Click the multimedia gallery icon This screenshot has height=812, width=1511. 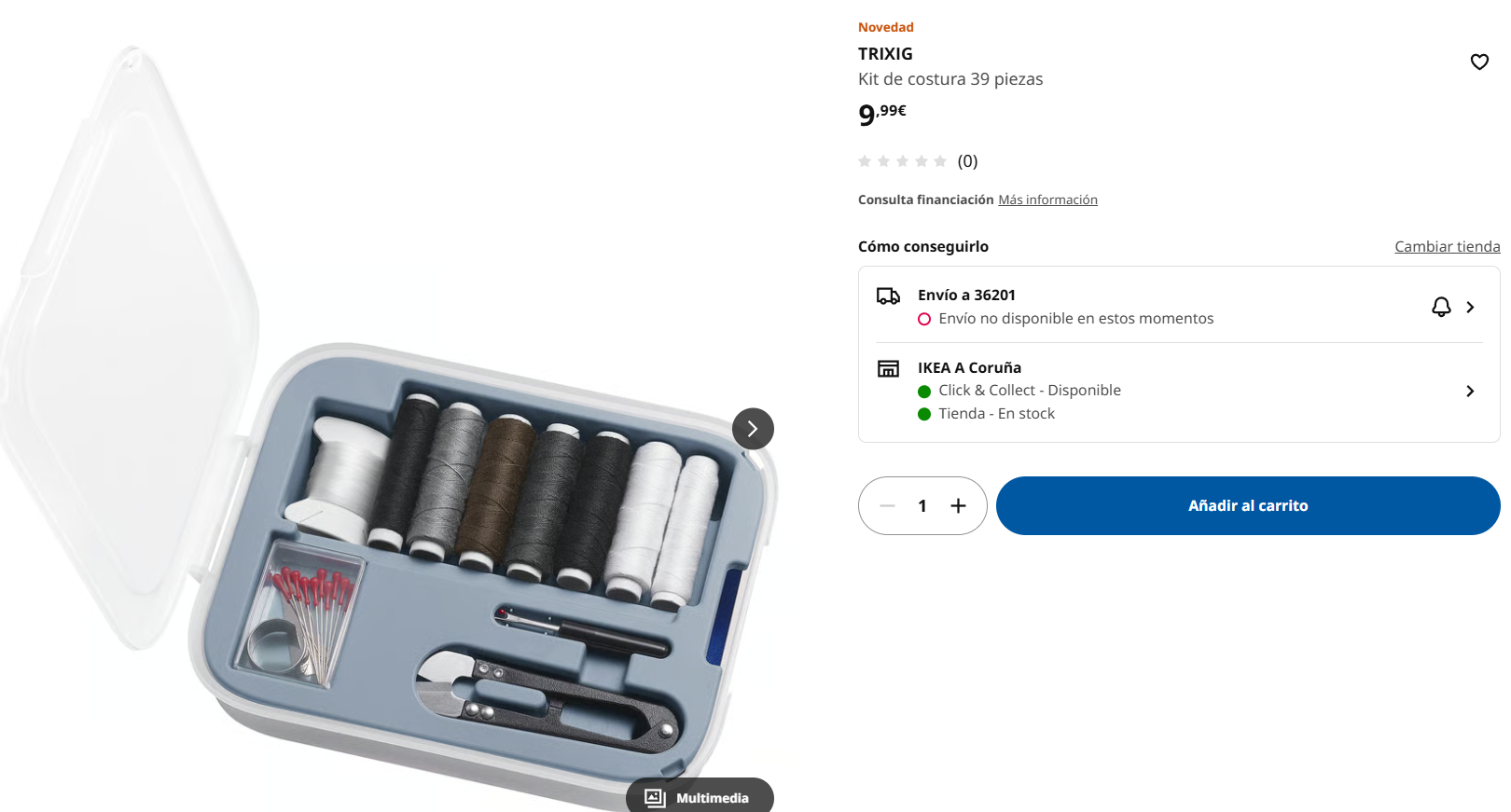click(655, 798)
